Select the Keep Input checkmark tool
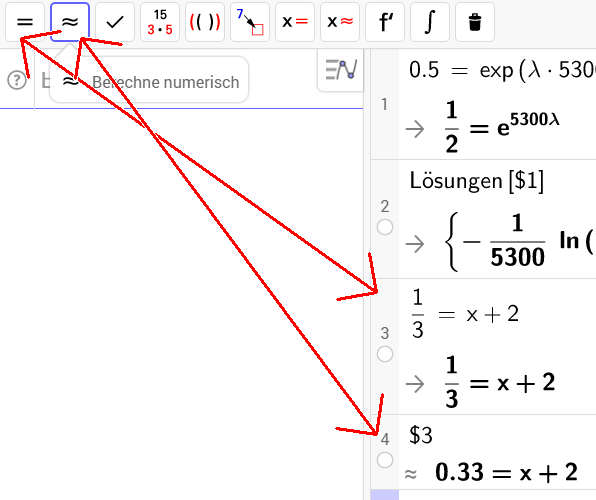 pyautogui.click(x=115, y=22)
